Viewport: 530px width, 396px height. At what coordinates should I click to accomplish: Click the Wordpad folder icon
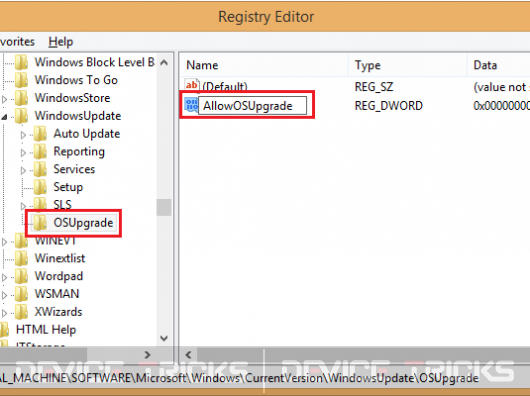pos(22,276)
